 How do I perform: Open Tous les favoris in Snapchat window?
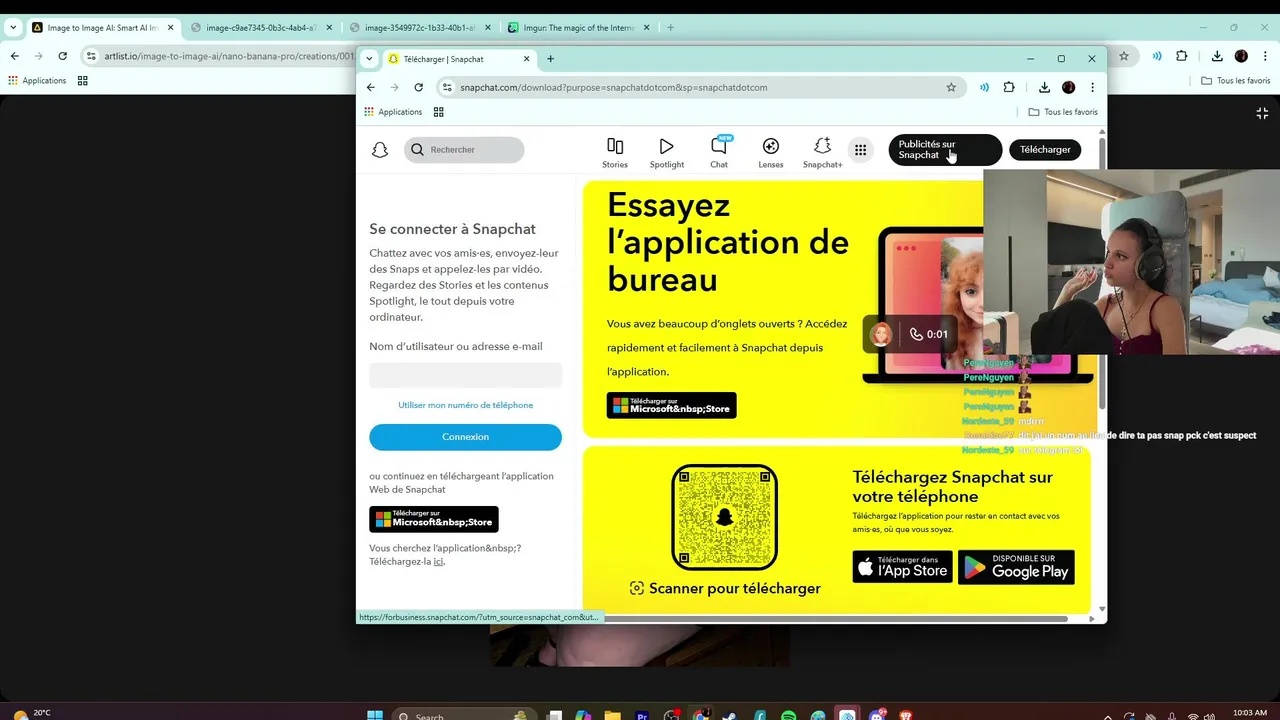[x=1063, y=112]
